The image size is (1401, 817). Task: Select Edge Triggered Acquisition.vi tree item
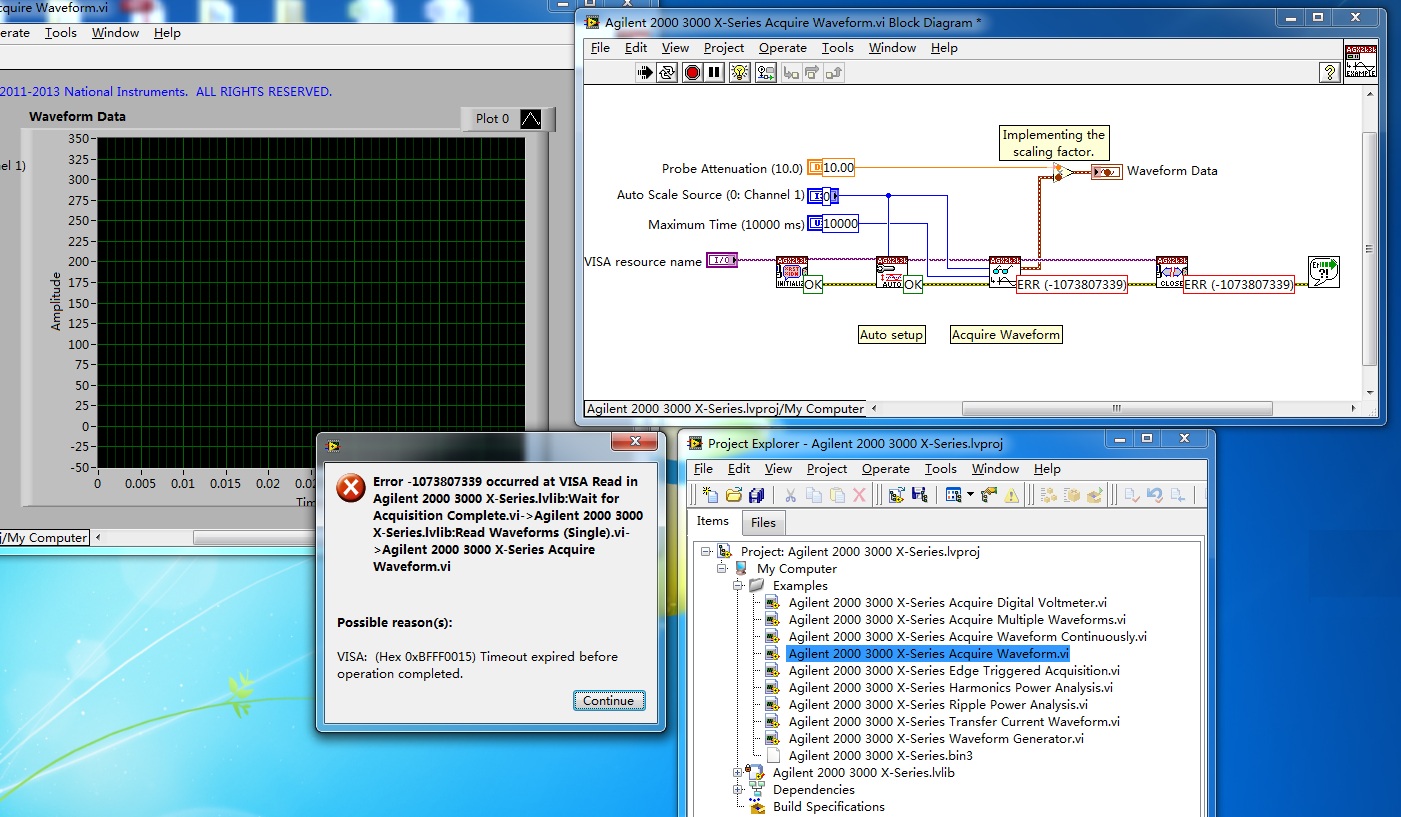click(954, 670)
